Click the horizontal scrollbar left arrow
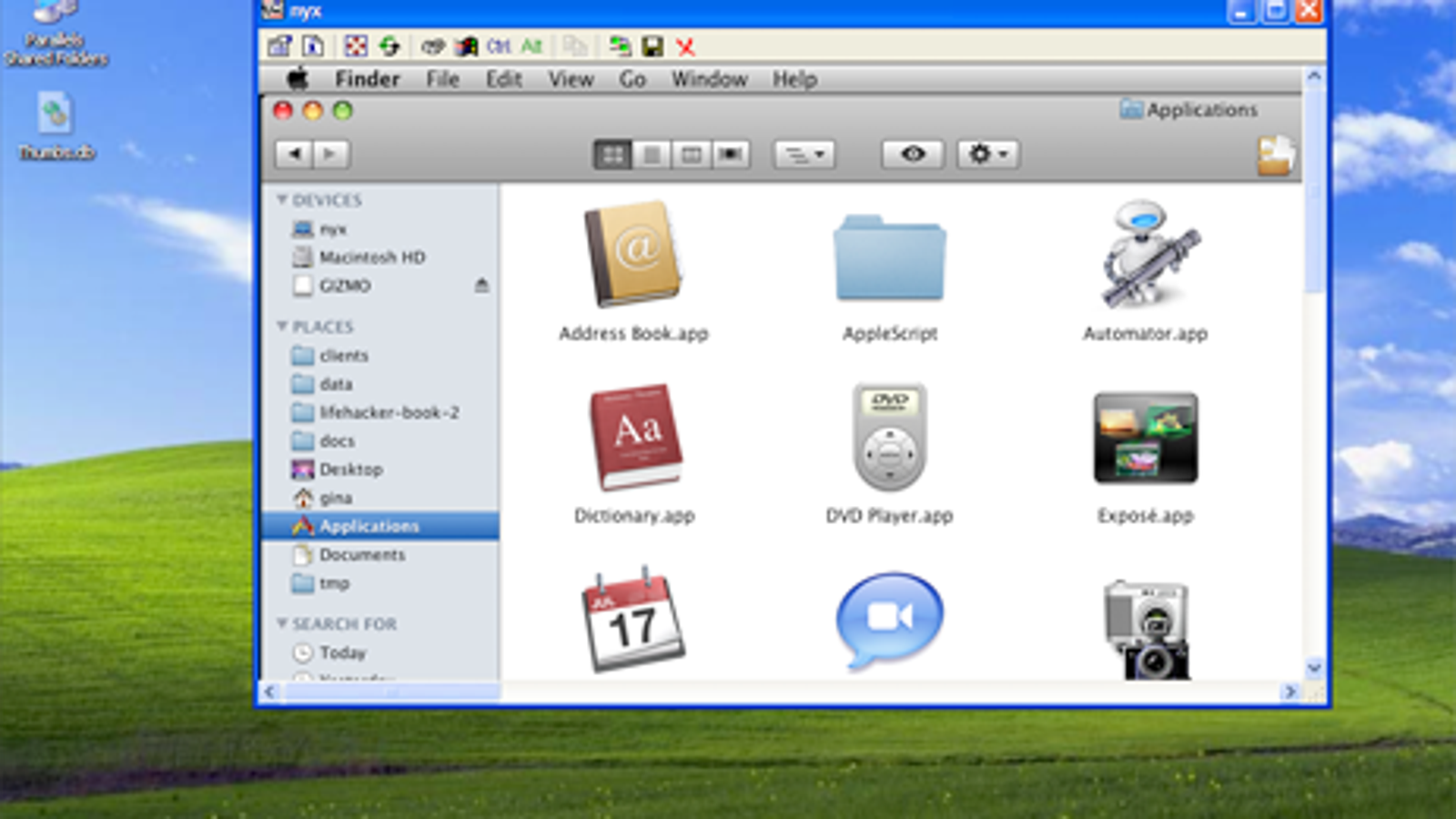This screenshot has width=1456, height=819. tap(269, 693)
